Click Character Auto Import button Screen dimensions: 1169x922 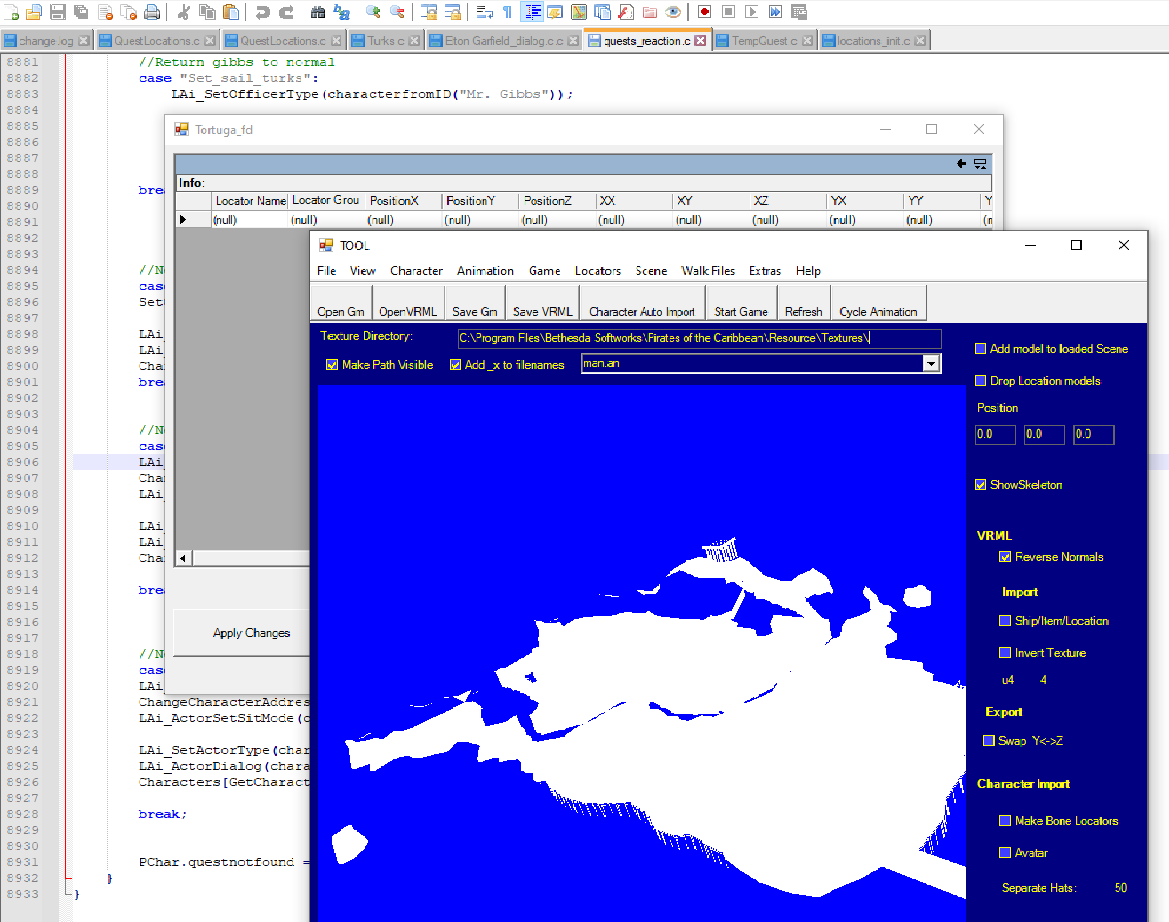[x=642, y=303]
